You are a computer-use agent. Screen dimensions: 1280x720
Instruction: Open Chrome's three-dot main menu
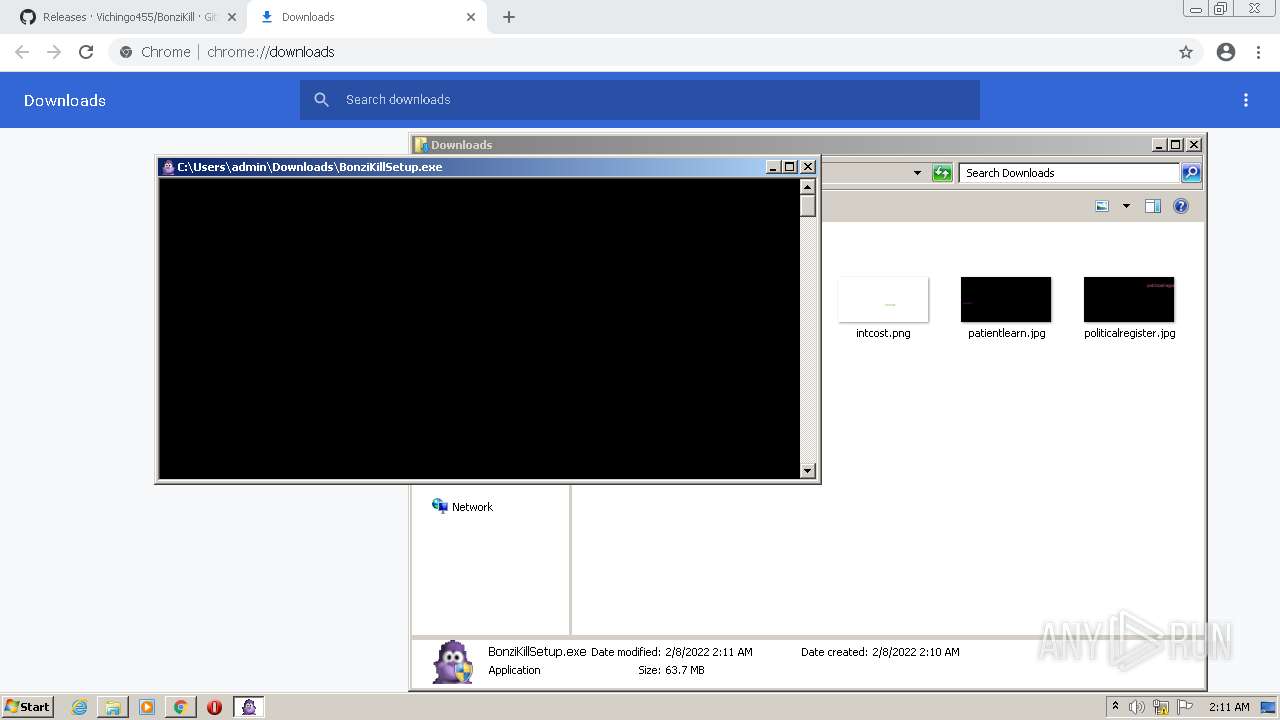pyautogui.click(x=1259, y=52)
